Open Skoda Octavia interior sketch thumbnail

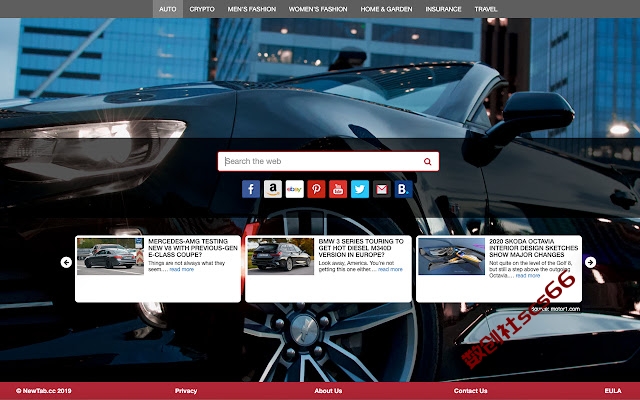[x=451, y=256]
